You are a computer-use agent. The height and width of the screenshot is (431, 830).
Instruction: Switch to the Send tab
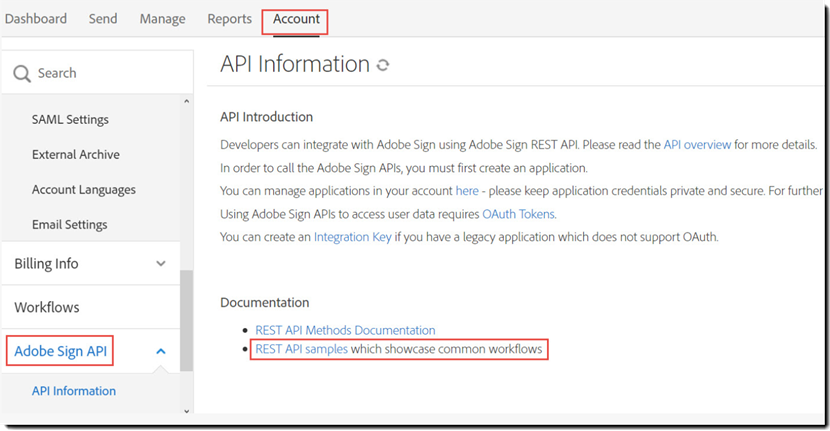[x=103, y=19]
